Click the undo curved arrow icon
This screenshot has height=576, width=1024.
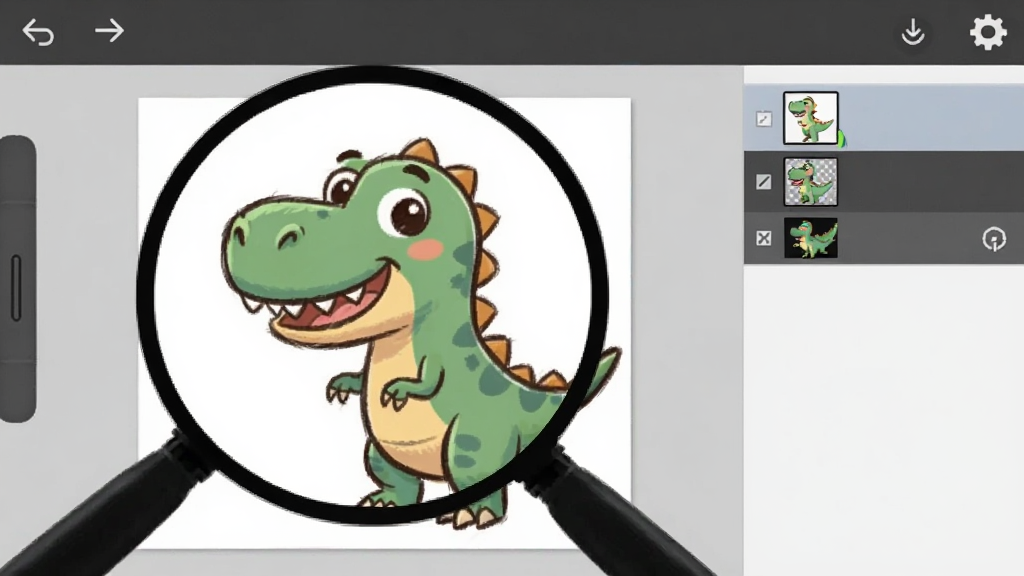point(38,32)
